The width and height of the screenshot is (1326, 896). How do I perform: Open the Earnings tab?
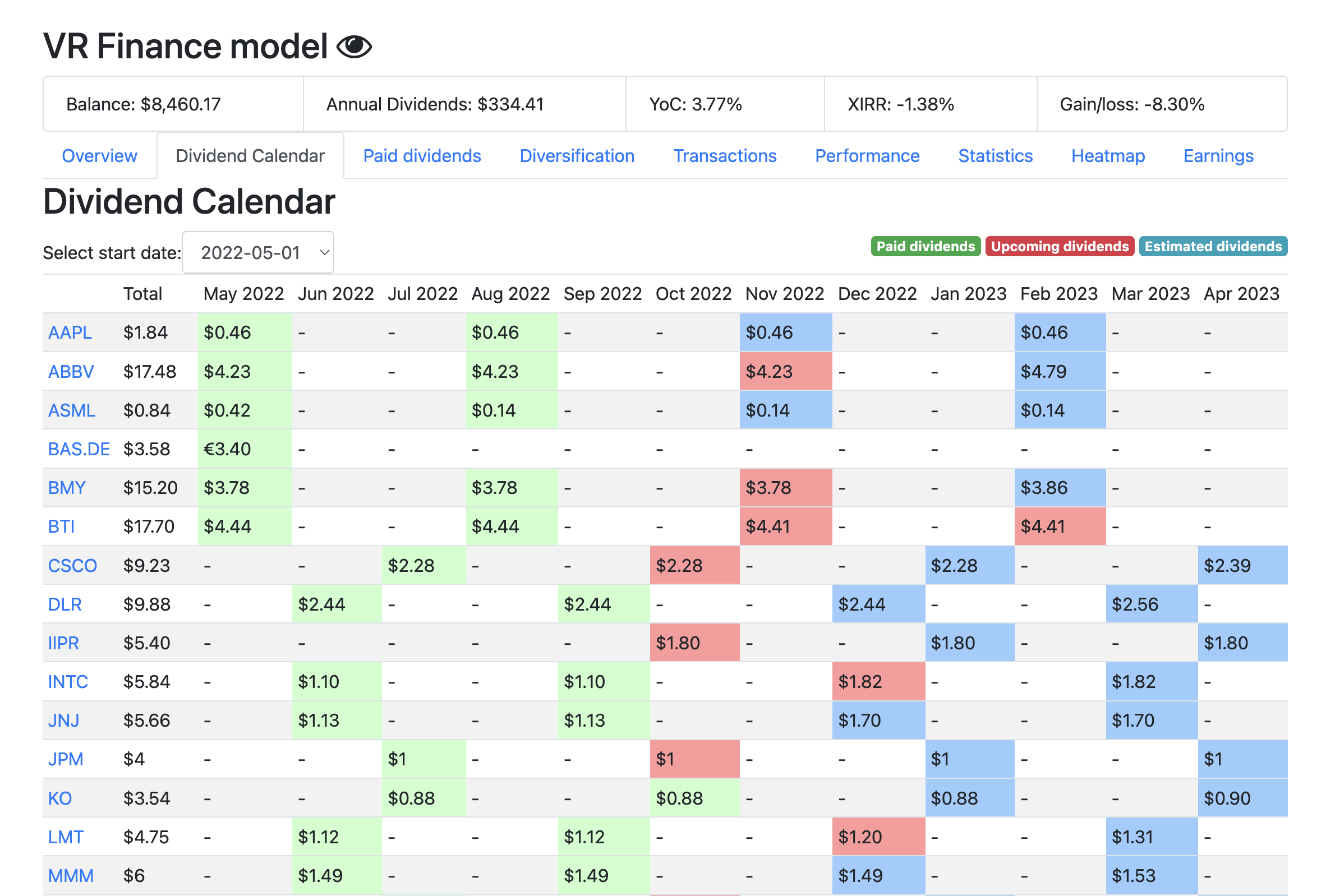point(1218,156)
